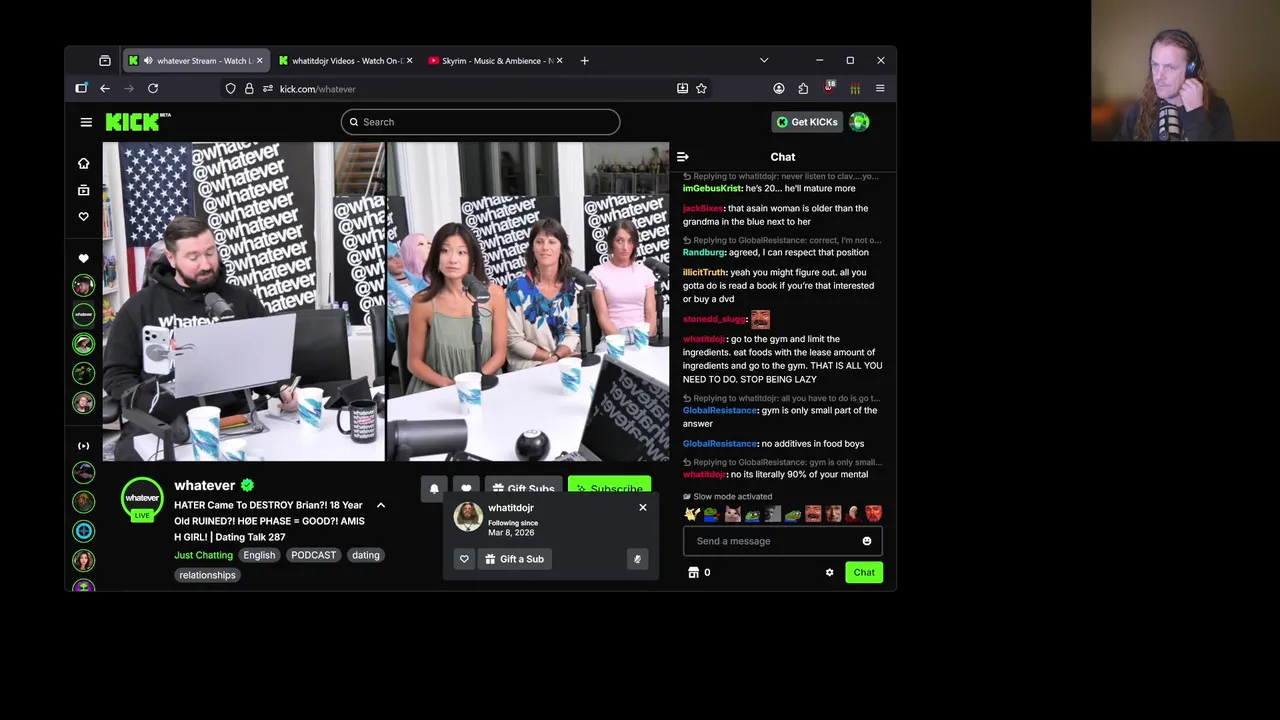Click the Send a message field
The width and height of the screenshot is (1280, 720).
pyautogui.click(x=772, y=541)
